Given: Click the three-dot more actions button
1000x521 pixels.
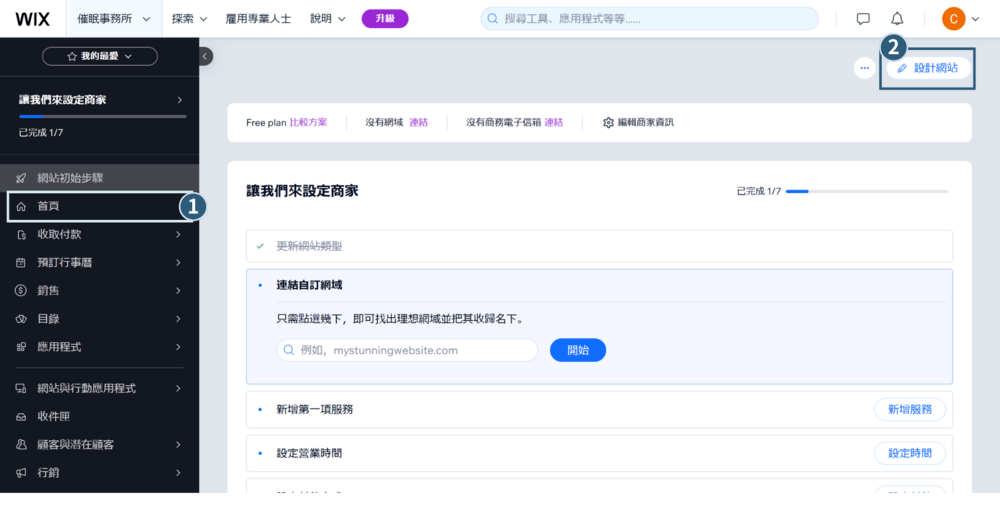Looking at the screenshot, I should pos(865,68).
